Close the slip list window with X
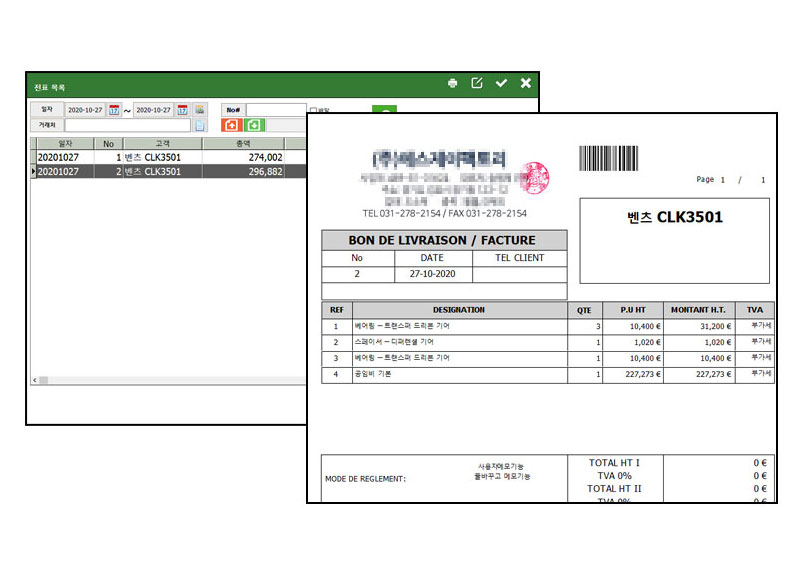 tap(526, 83)
